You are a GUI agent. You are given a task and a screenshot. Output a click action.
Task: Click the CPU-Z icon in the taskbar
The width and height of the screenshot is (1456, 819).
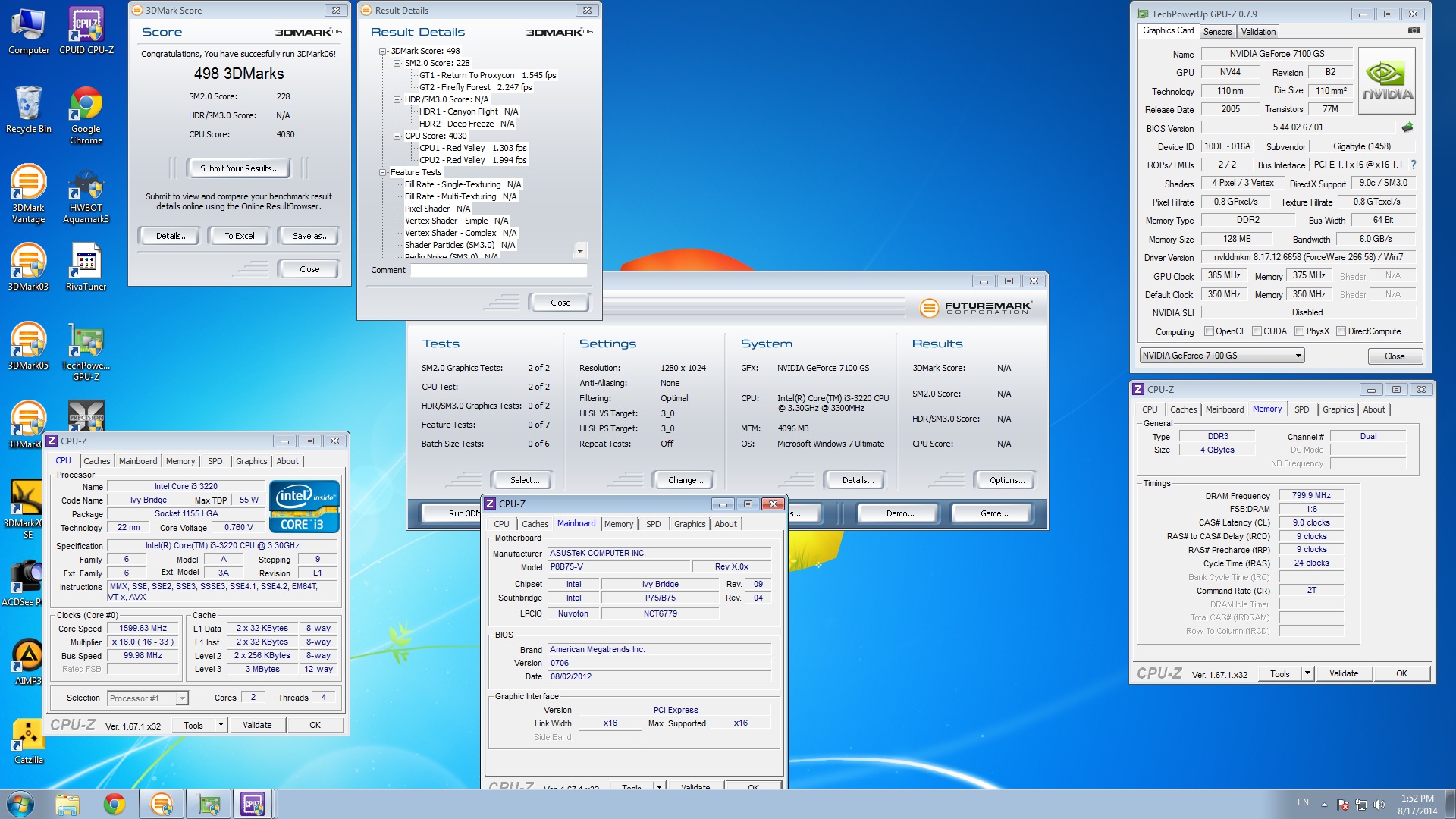pos(253,804)
